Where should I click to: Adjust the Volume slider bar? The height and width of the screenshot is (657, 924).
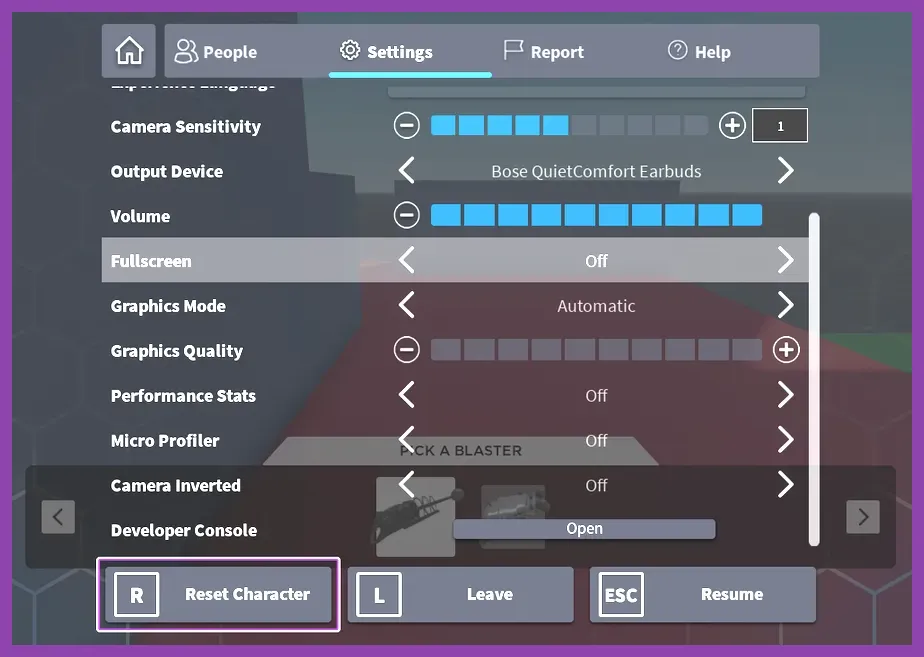596,215
